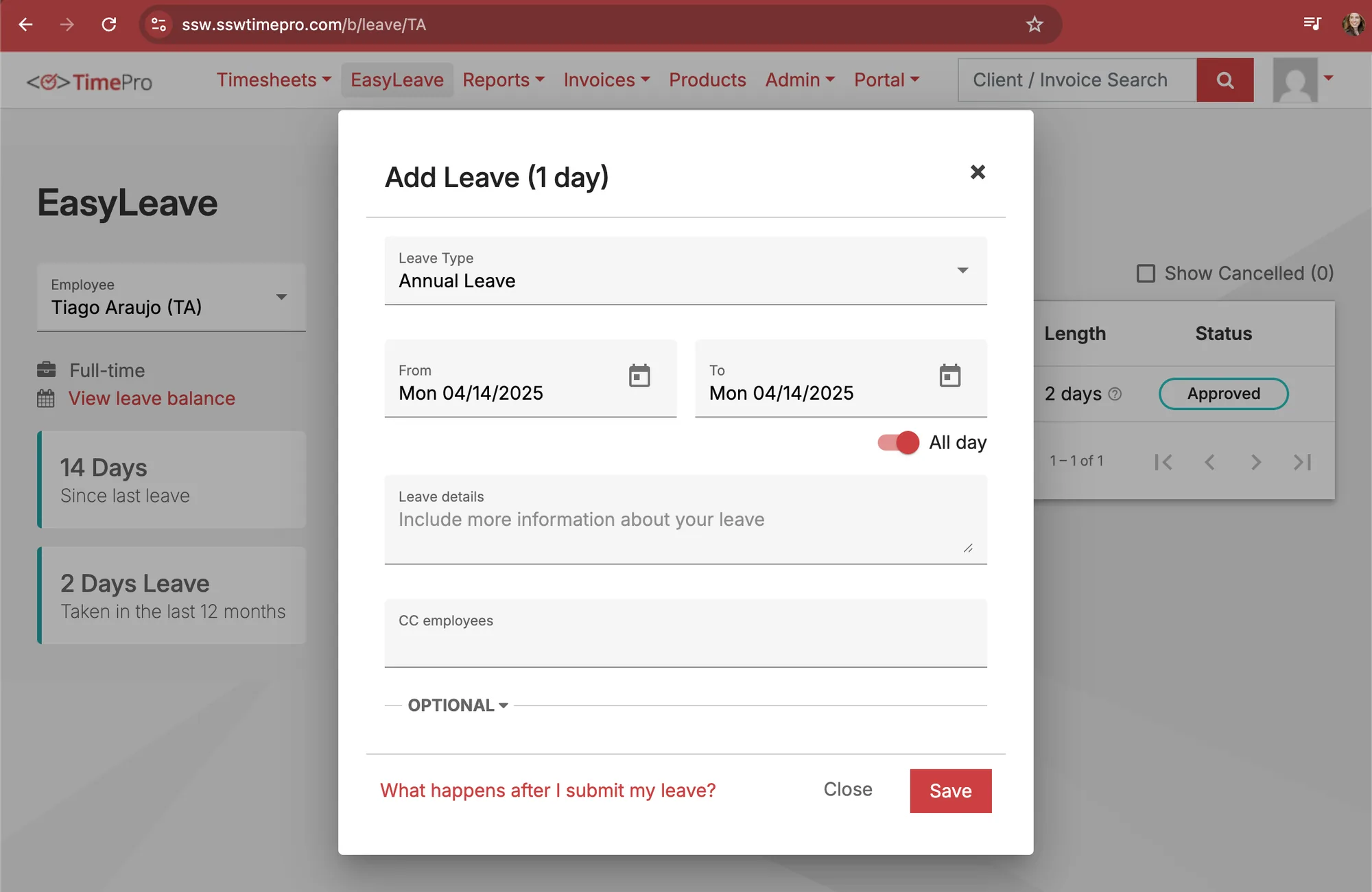Open What happens after I submit my leave link
This screenshot has width=1372, height=892.
[x=547, y=791]
